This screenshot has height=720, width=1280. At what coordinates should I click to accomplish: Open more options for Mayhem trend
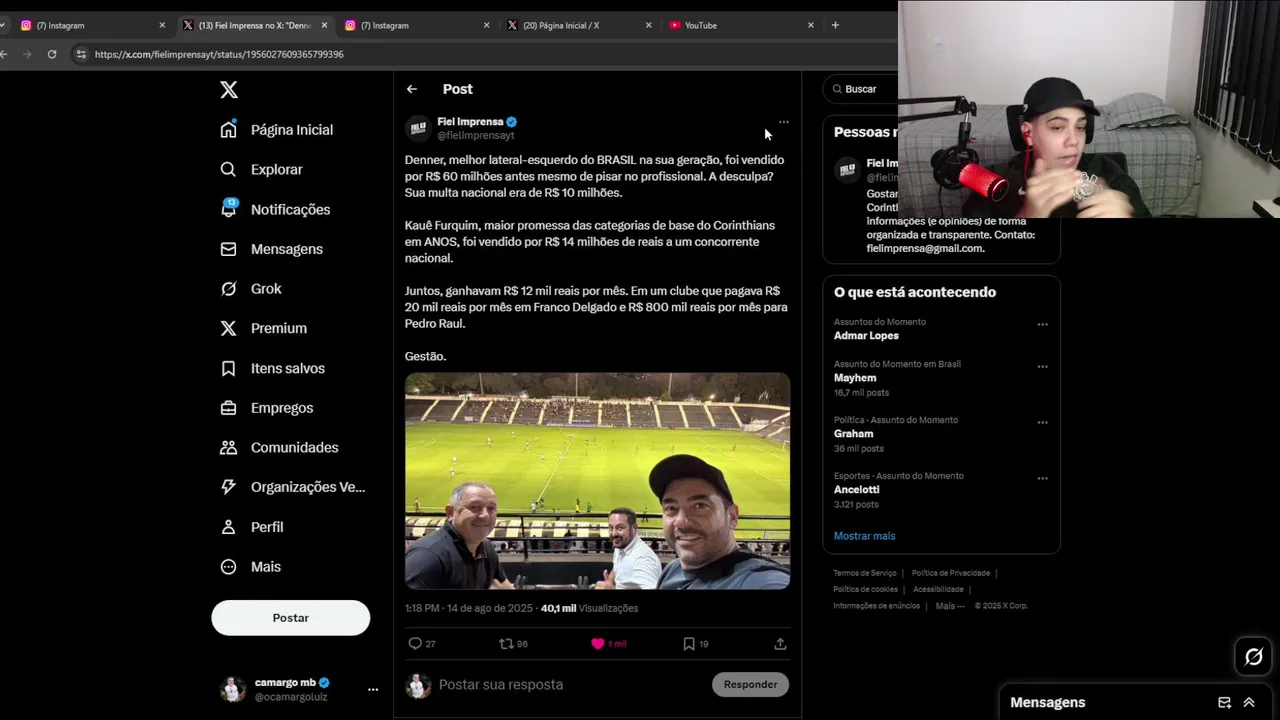(1042, 366)
